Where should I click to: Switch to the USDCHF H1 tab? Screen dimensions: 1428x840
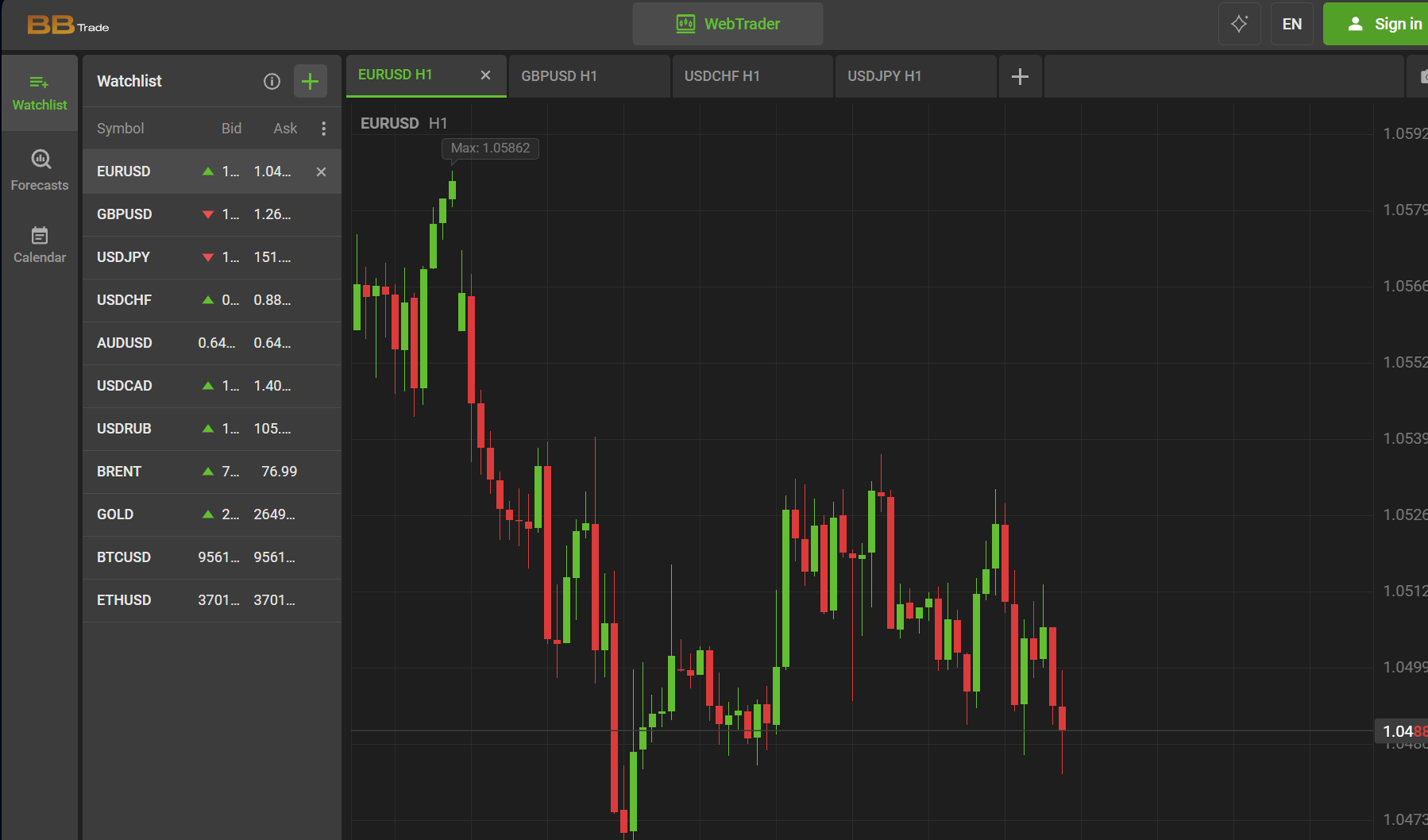click(x=752, y=76)
